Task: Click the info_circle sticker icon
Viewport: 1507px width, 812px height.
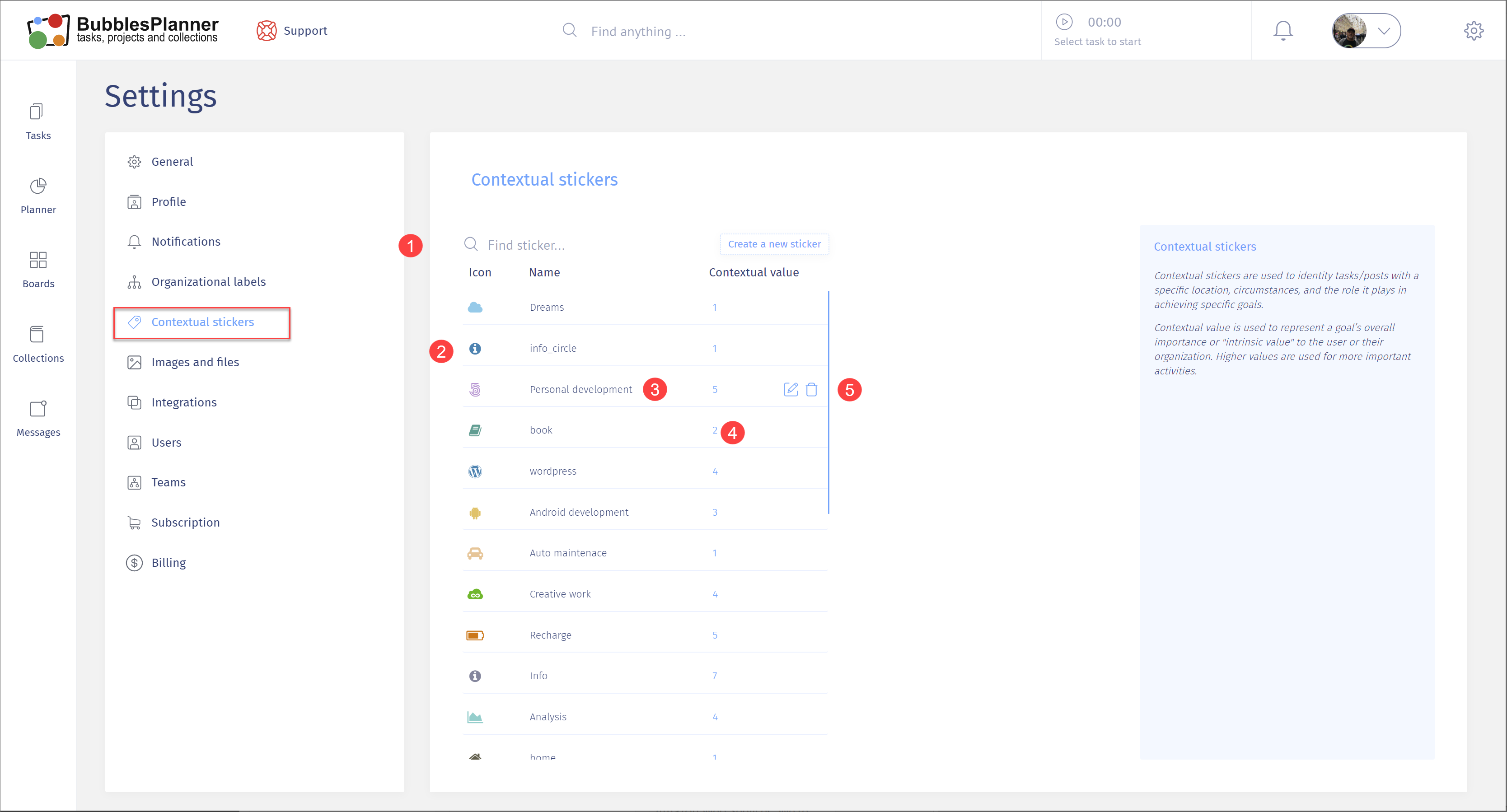Action: [474, 348]
